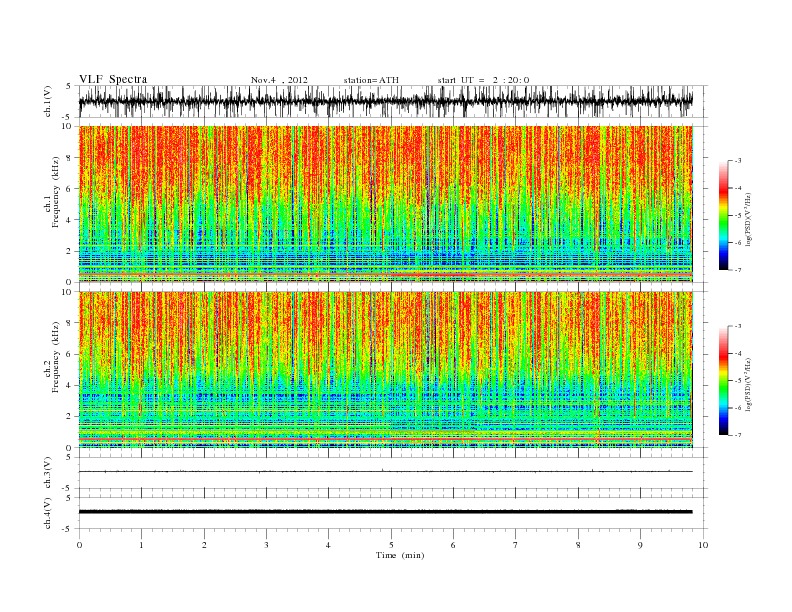
Task: Click the 'Nov.4 , 2012' date label
Action: coord(279,80)
